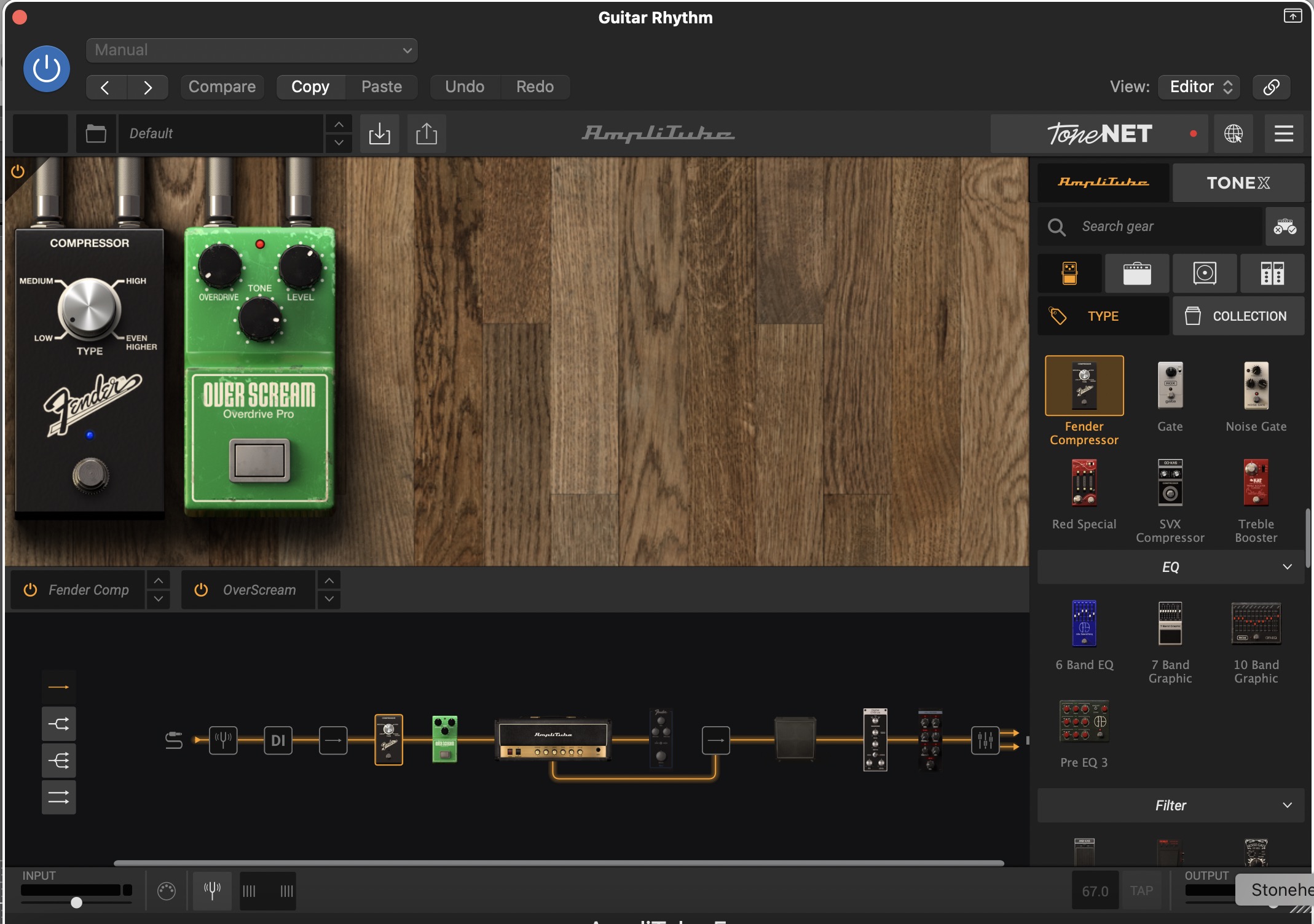Click the Copy button
The width and height of the screenshot is (1314, 924).
click(310, 87)
